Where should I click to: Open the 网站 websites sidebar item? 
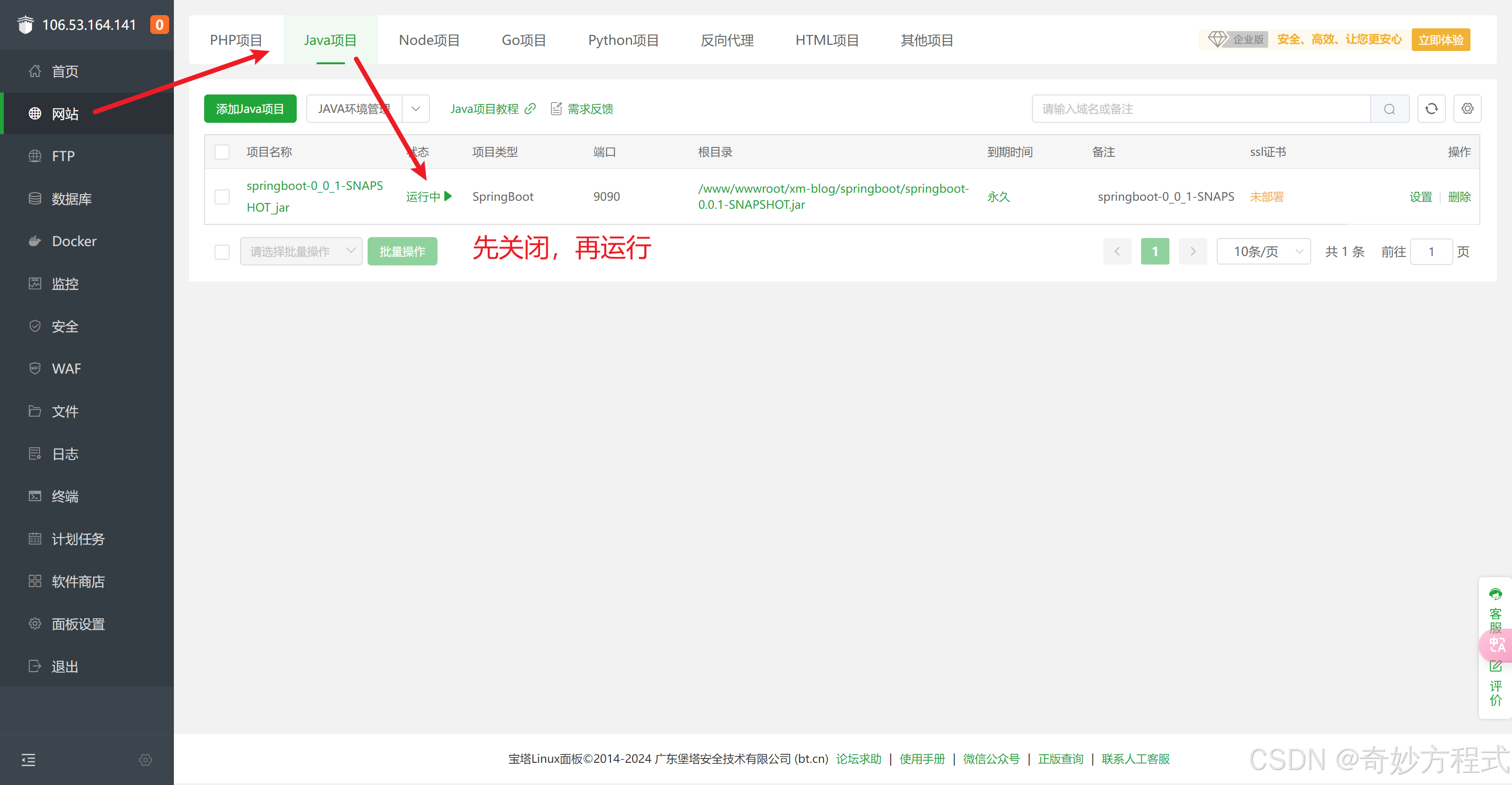87,113
